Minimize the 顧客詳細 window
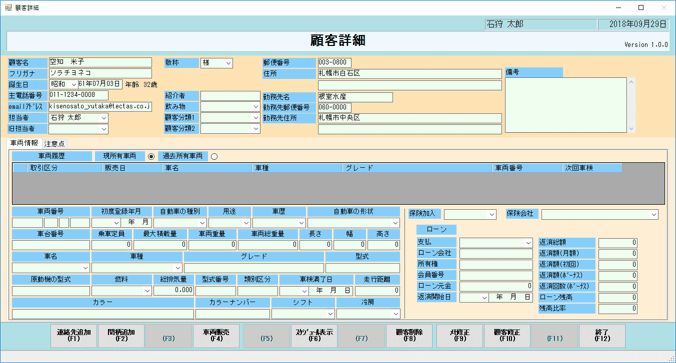 619,8
